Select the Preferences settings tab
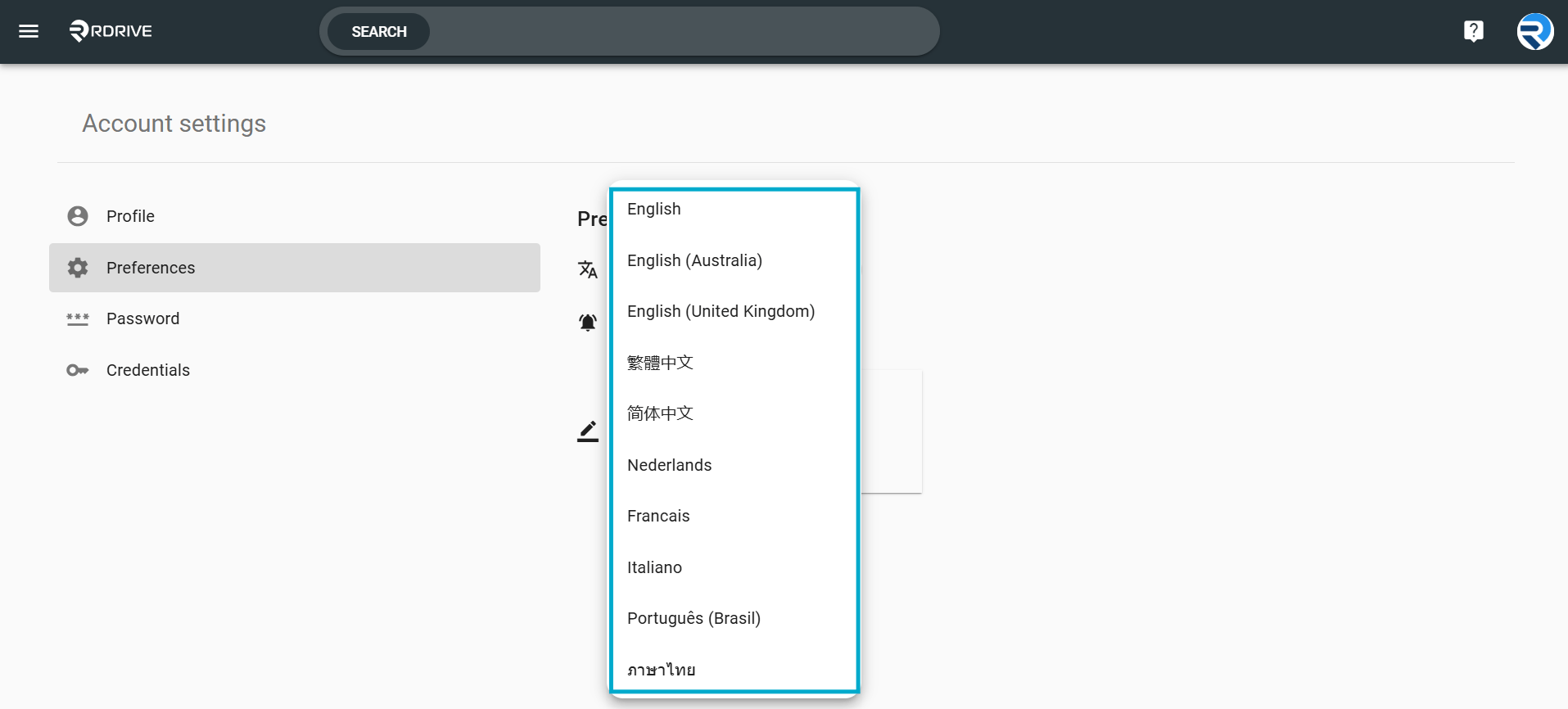The width and height of the screenshot is (1568, 709). pos(295,268)
